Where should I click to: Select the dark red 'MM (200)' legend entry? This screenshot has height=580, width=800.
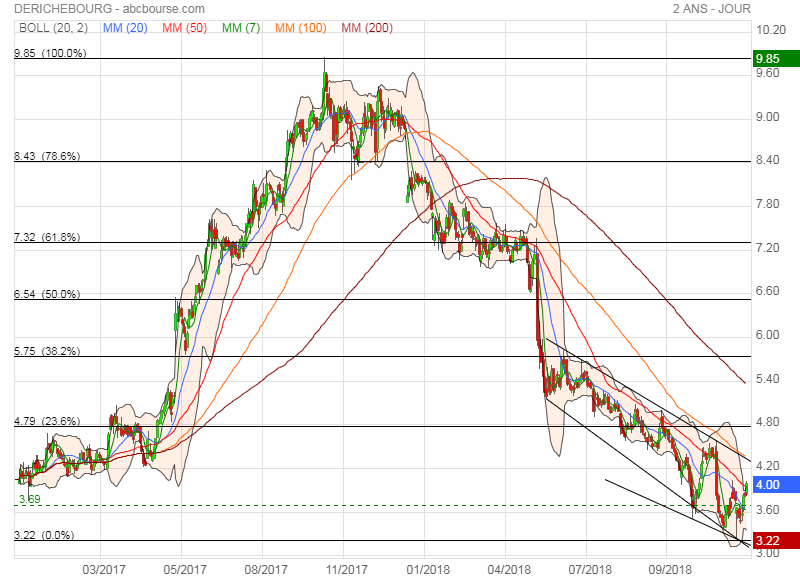pyautogui.click(x=367, y=28)
